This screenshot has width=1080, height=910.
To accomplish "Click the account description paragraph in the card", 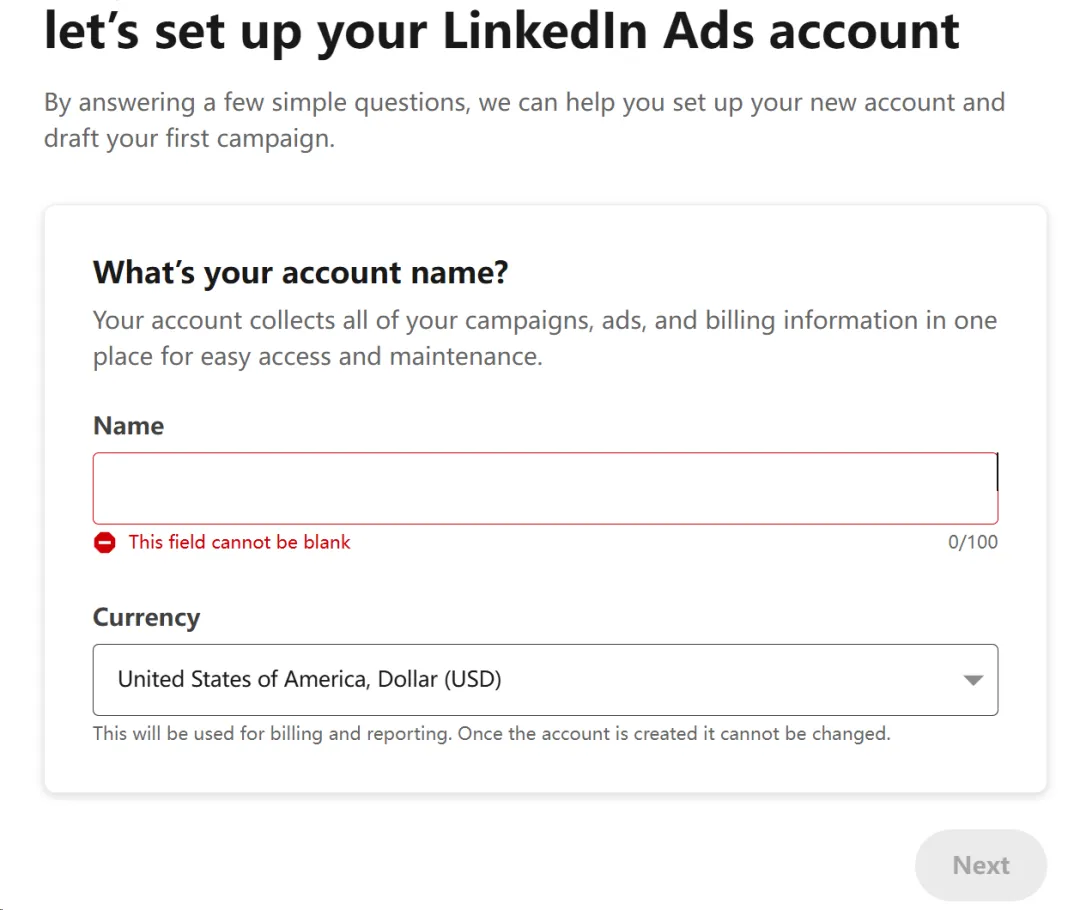I will point(544,338).
